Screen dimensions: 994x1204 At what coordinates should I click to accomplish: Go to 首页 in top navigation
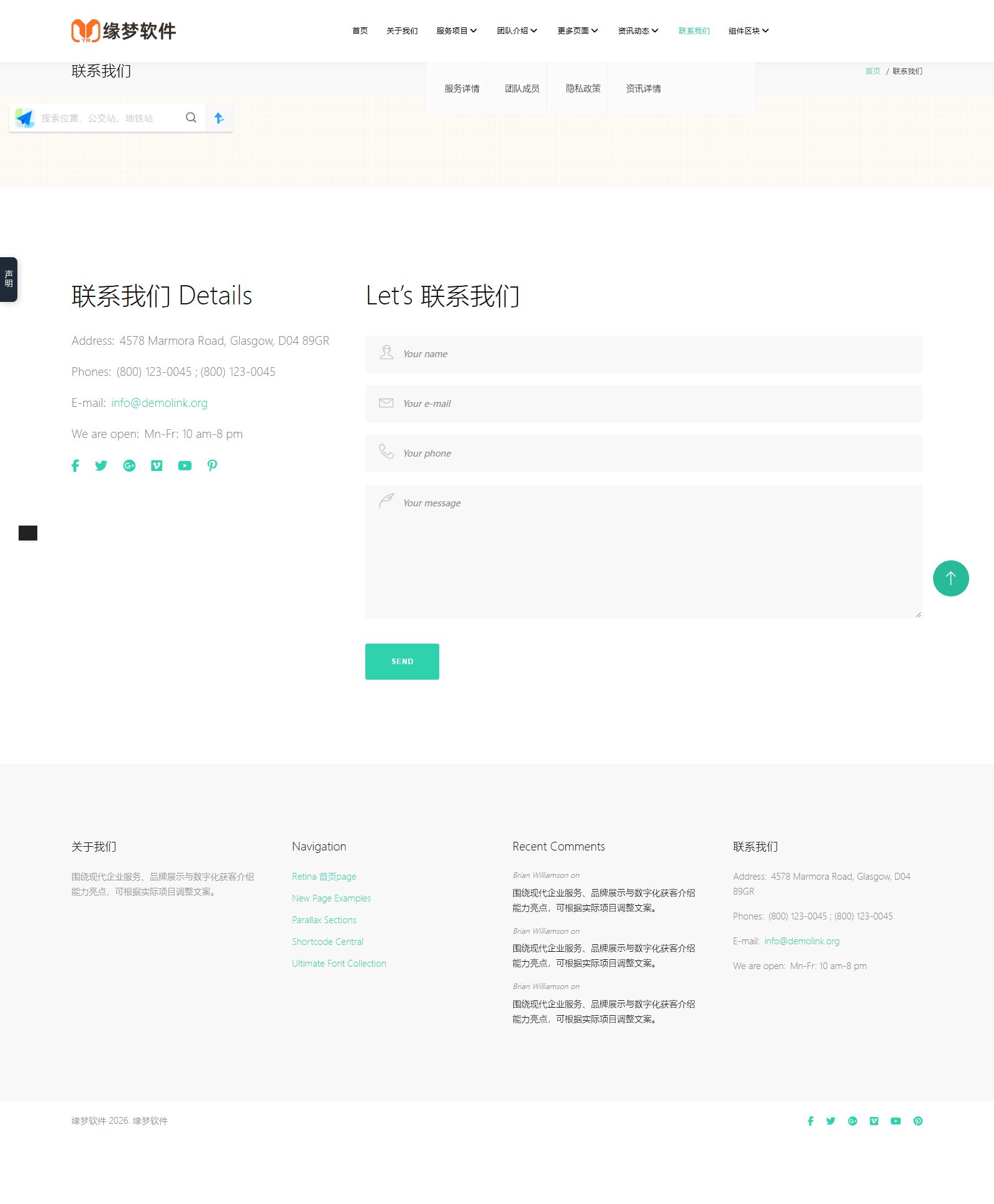tap(360, 30)
